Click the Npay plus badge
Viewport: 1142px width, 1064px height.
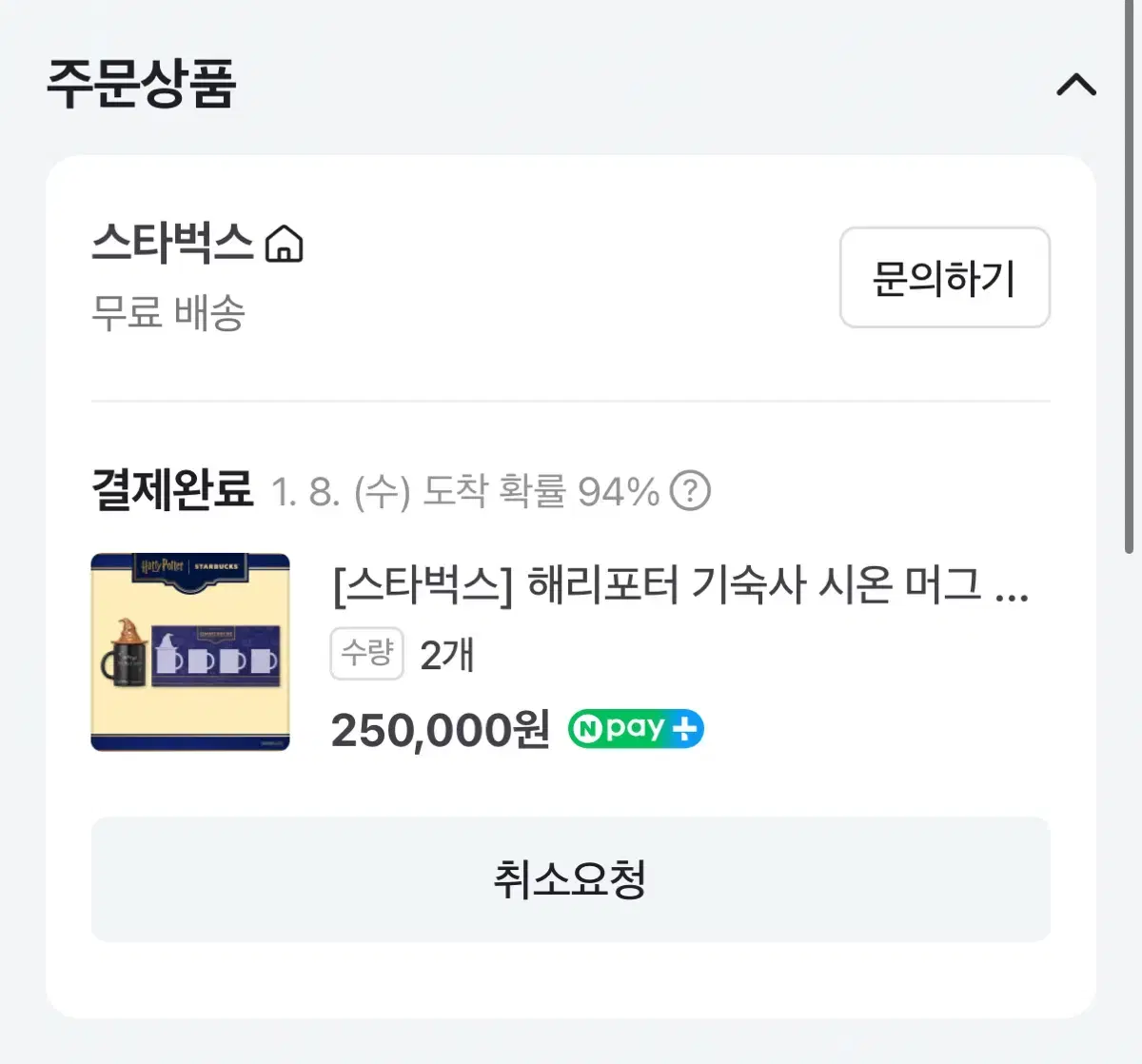point(636,730)
